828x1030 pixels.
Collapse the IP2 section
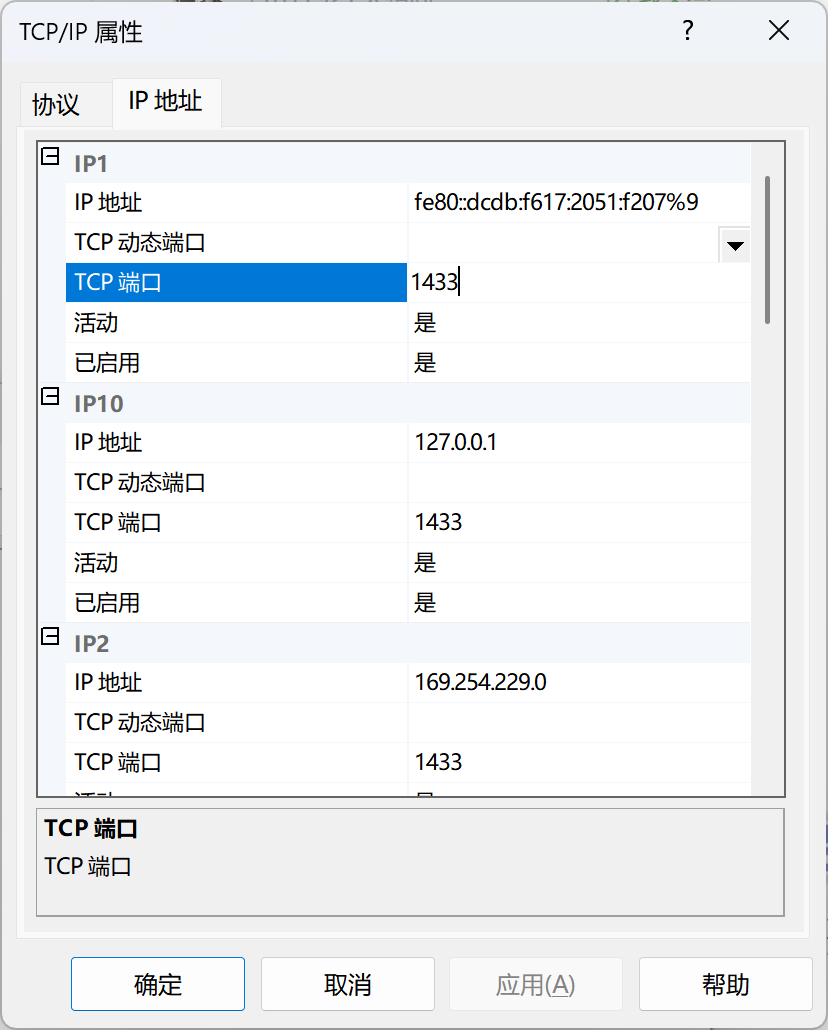coord(49,637)
